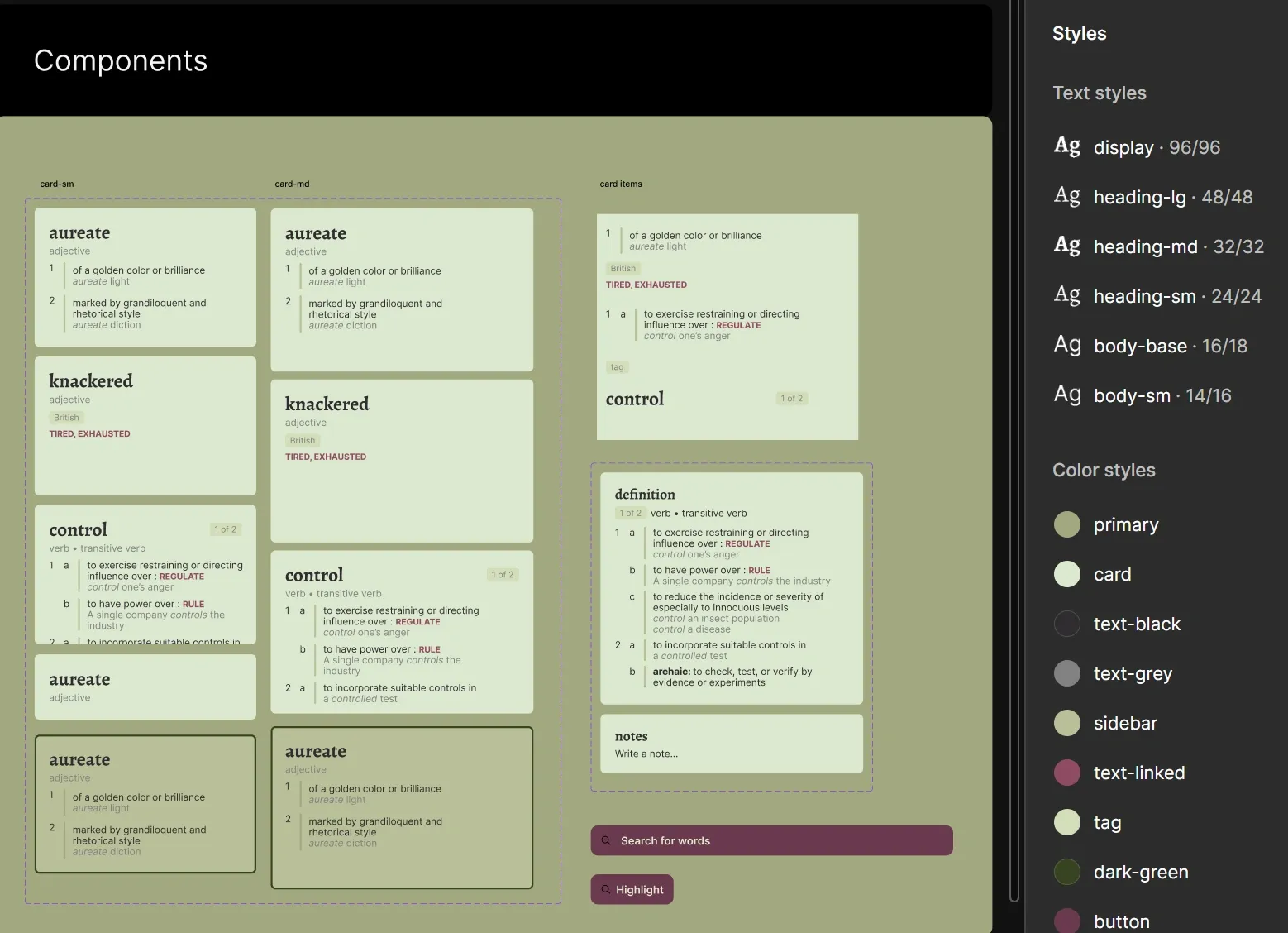The height and width of the screenshot is (933, 1288).
Task: Pick the text-linked color swatch
Action: coord(1067,773)
